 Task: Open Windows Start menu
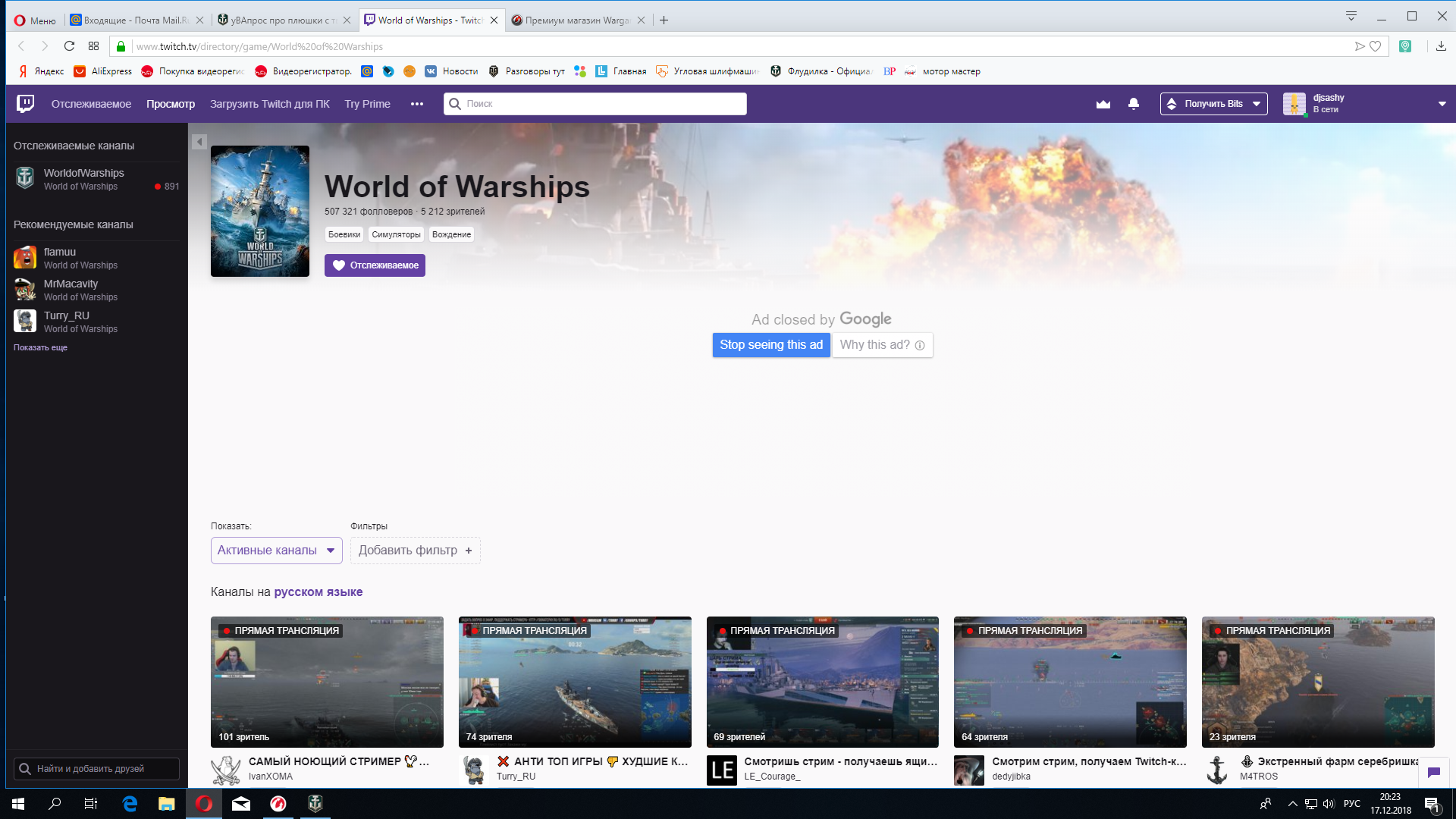point(18,804)
